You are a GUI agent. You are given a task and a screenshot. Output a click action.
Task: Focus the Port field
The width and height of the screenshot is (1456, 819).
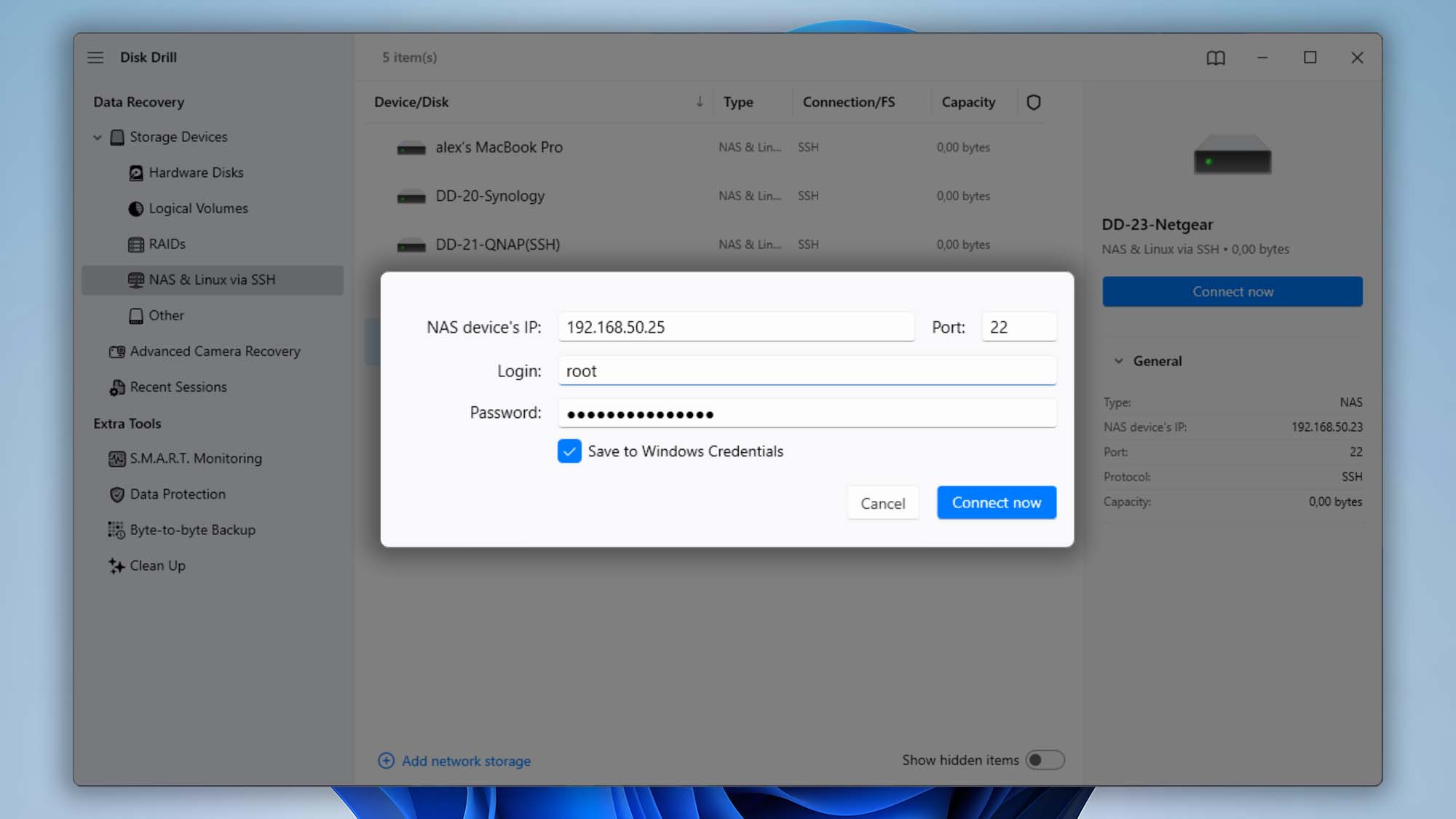pyautogui.click(x=1018, y=327)
